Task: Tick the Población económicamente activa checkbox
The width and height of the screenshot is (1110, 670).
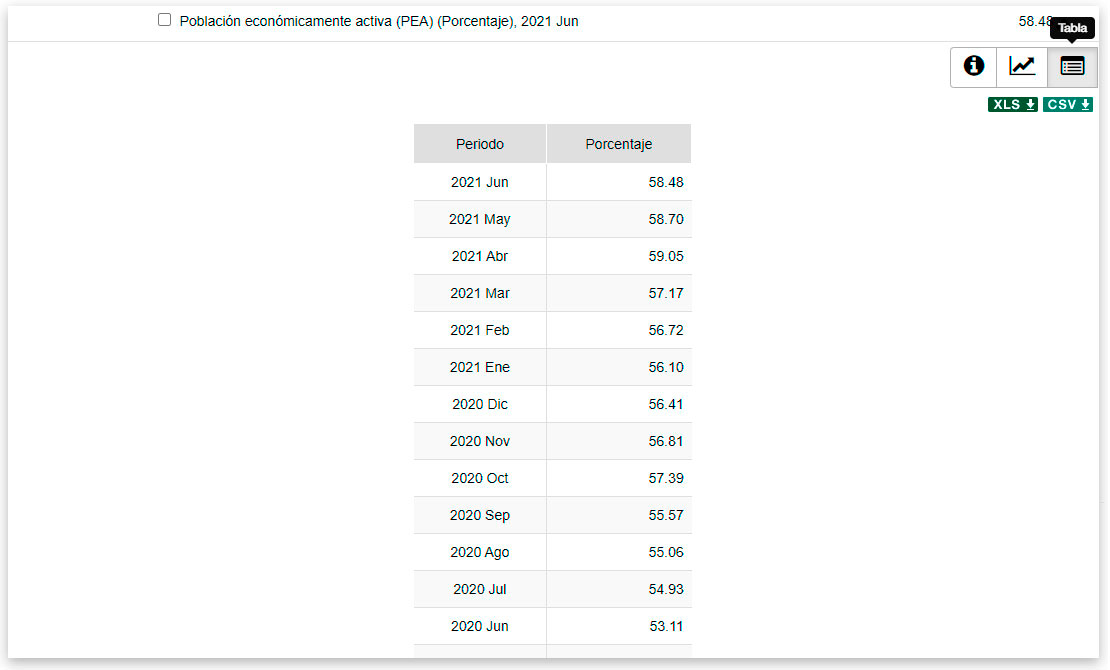Action: tap(165, 20)
